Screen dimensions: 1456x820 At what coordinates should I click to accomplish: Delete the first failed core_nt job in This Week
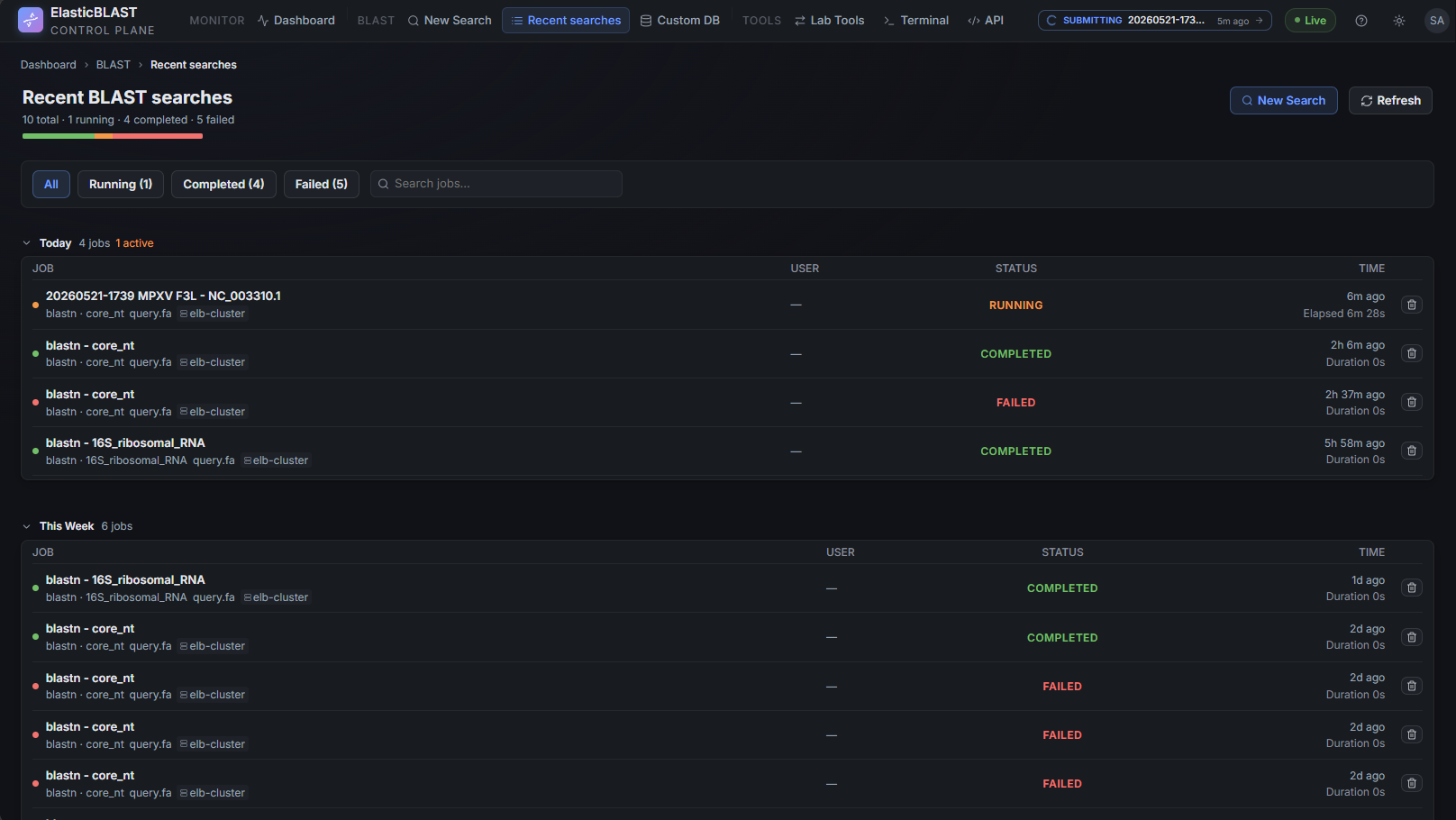click(x=1412, y=686)
